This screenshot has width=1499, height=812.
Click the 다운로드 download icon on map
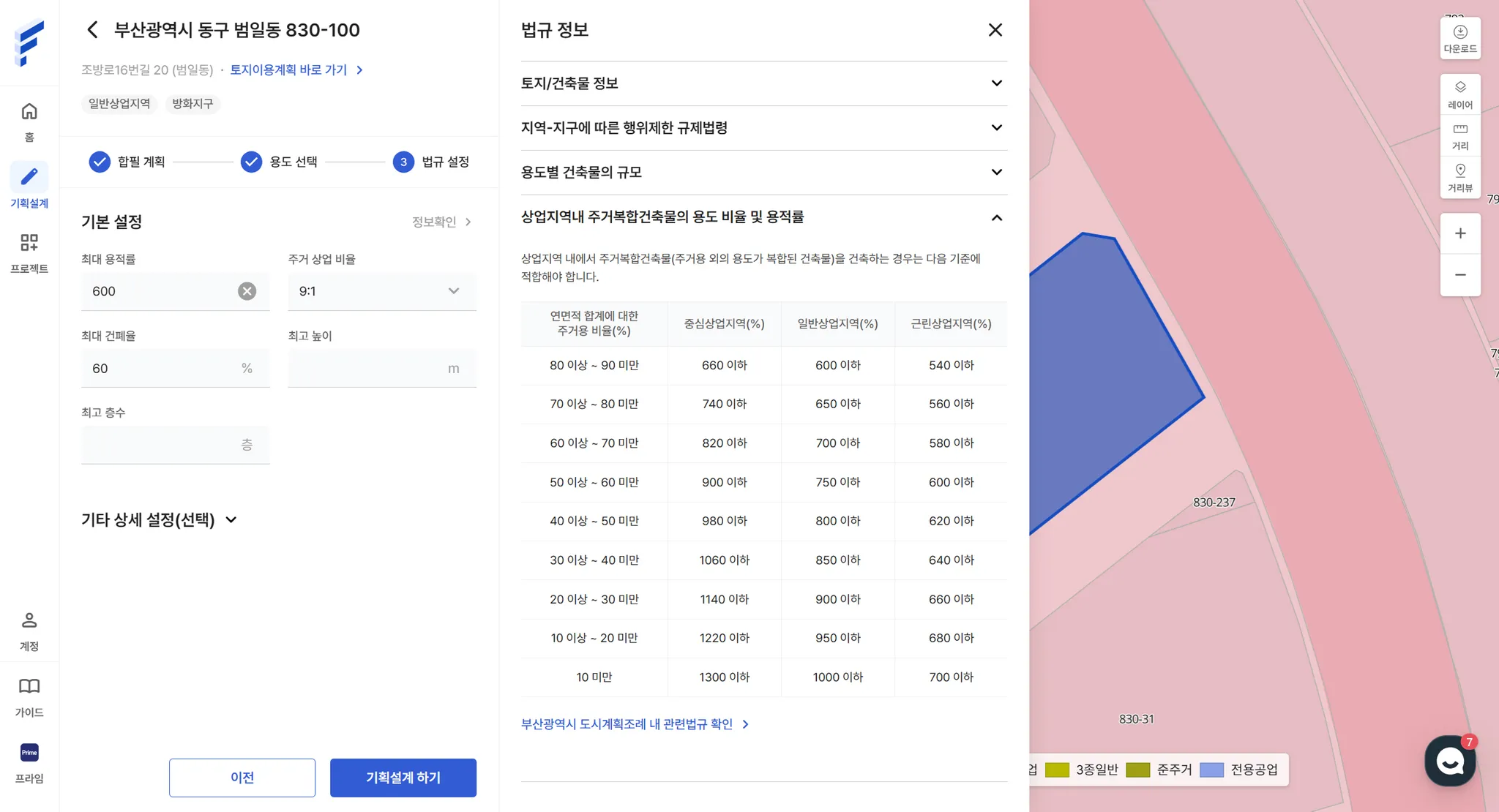pos(1459,32)
